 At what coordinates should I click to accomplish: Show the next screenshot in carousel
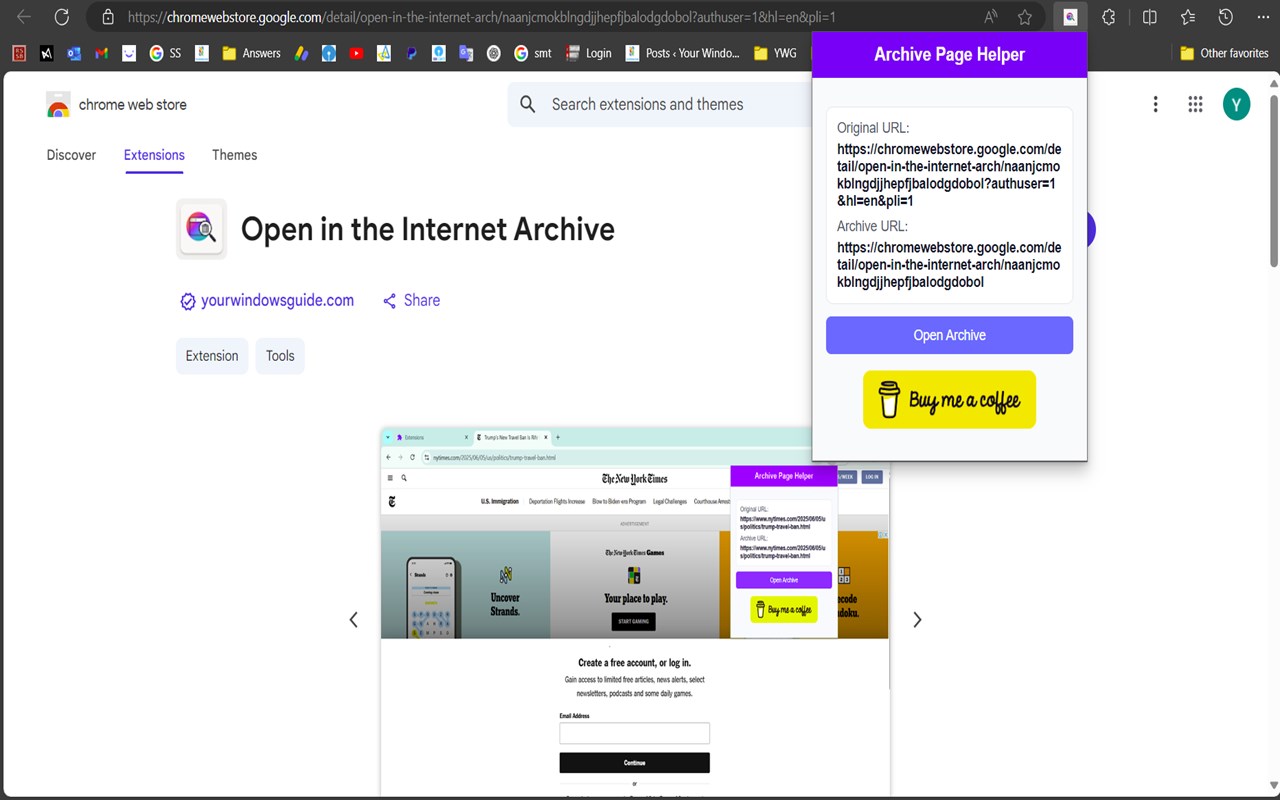(917, 620)
